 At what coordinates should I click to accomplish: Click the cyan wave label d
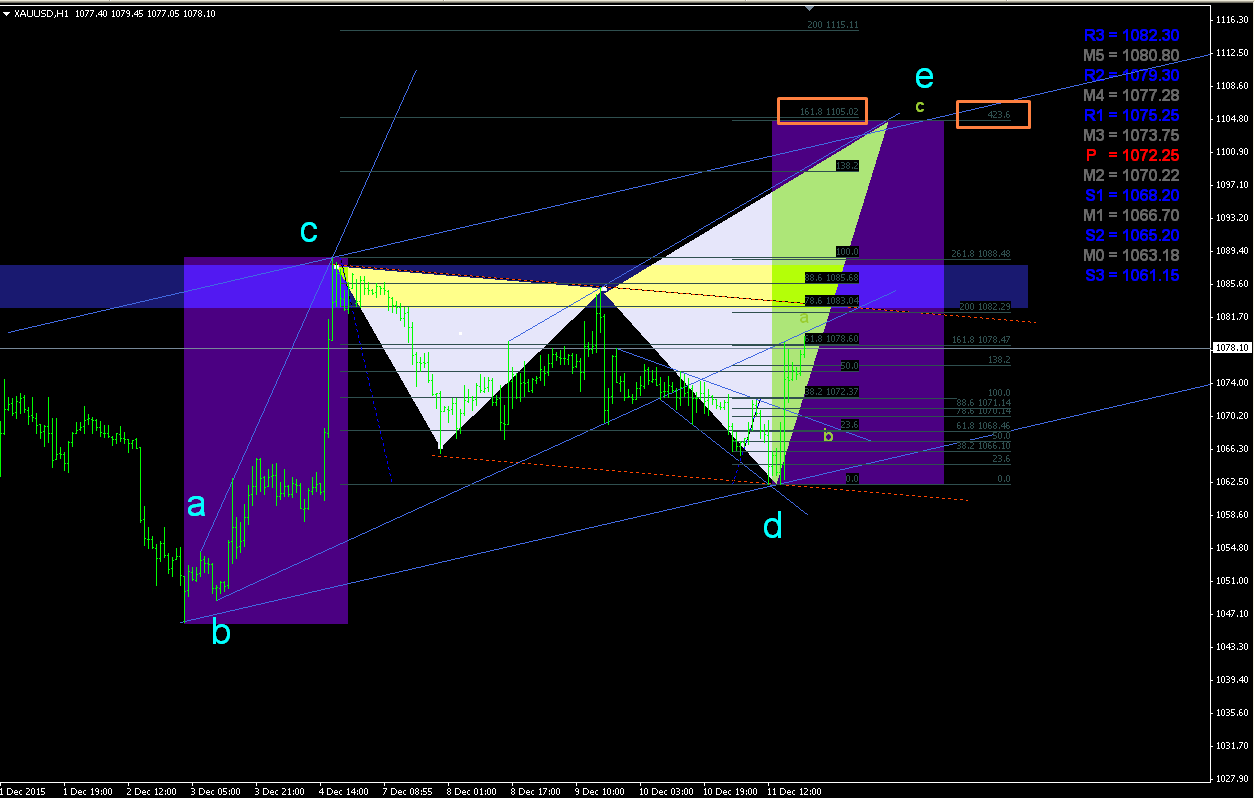click(x=773, y=524)
